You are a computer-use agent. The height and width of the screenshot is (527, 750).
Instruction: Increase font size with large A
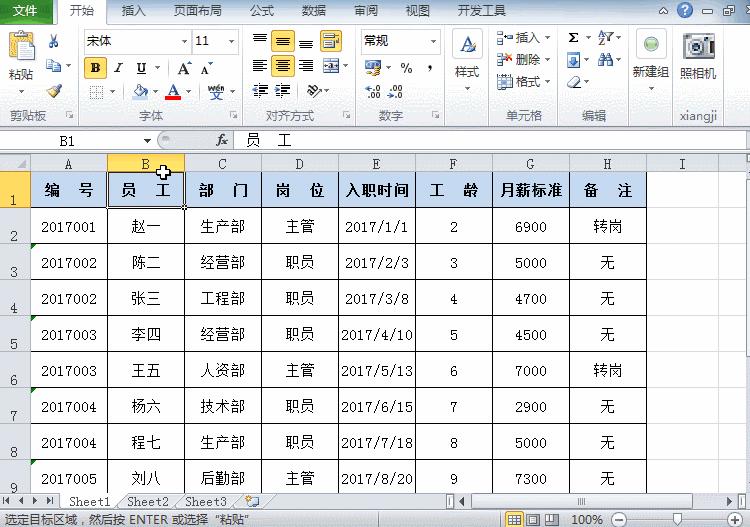(x=184, y=68)
